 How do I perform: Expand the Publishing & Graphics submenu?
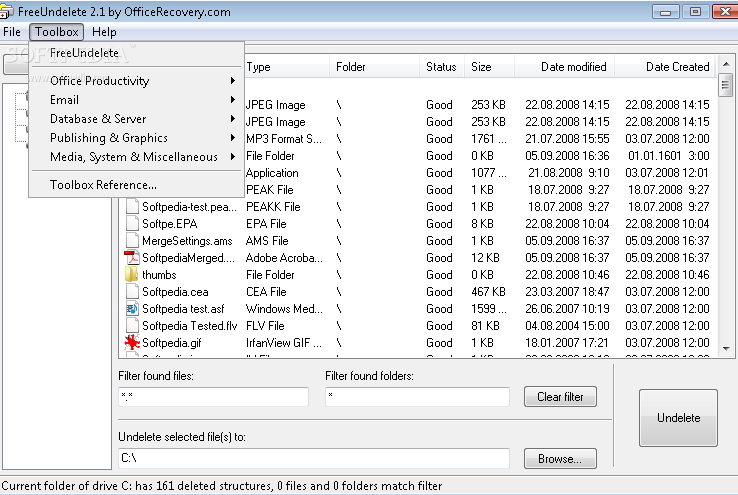pos(136,138)
